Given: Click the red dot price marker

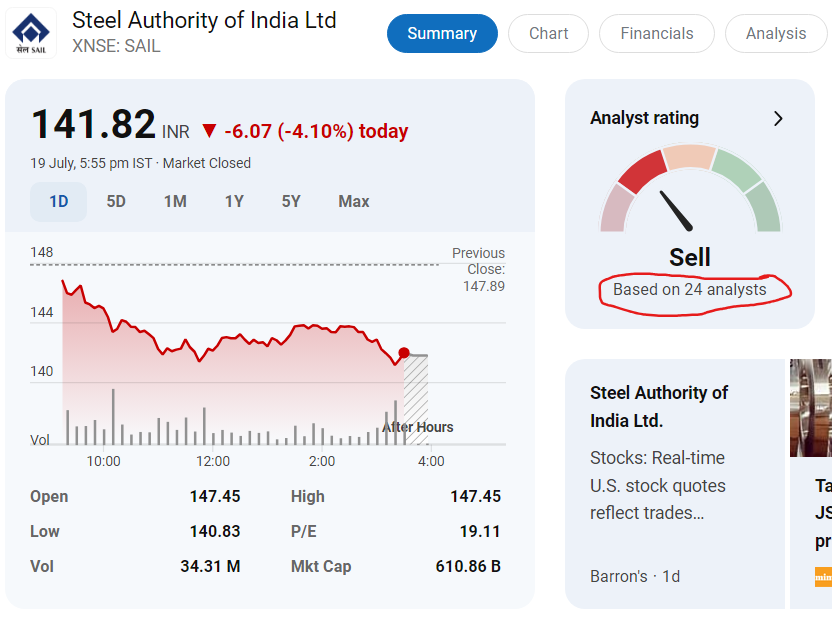Looking at the screenshot, I should 404,353.
